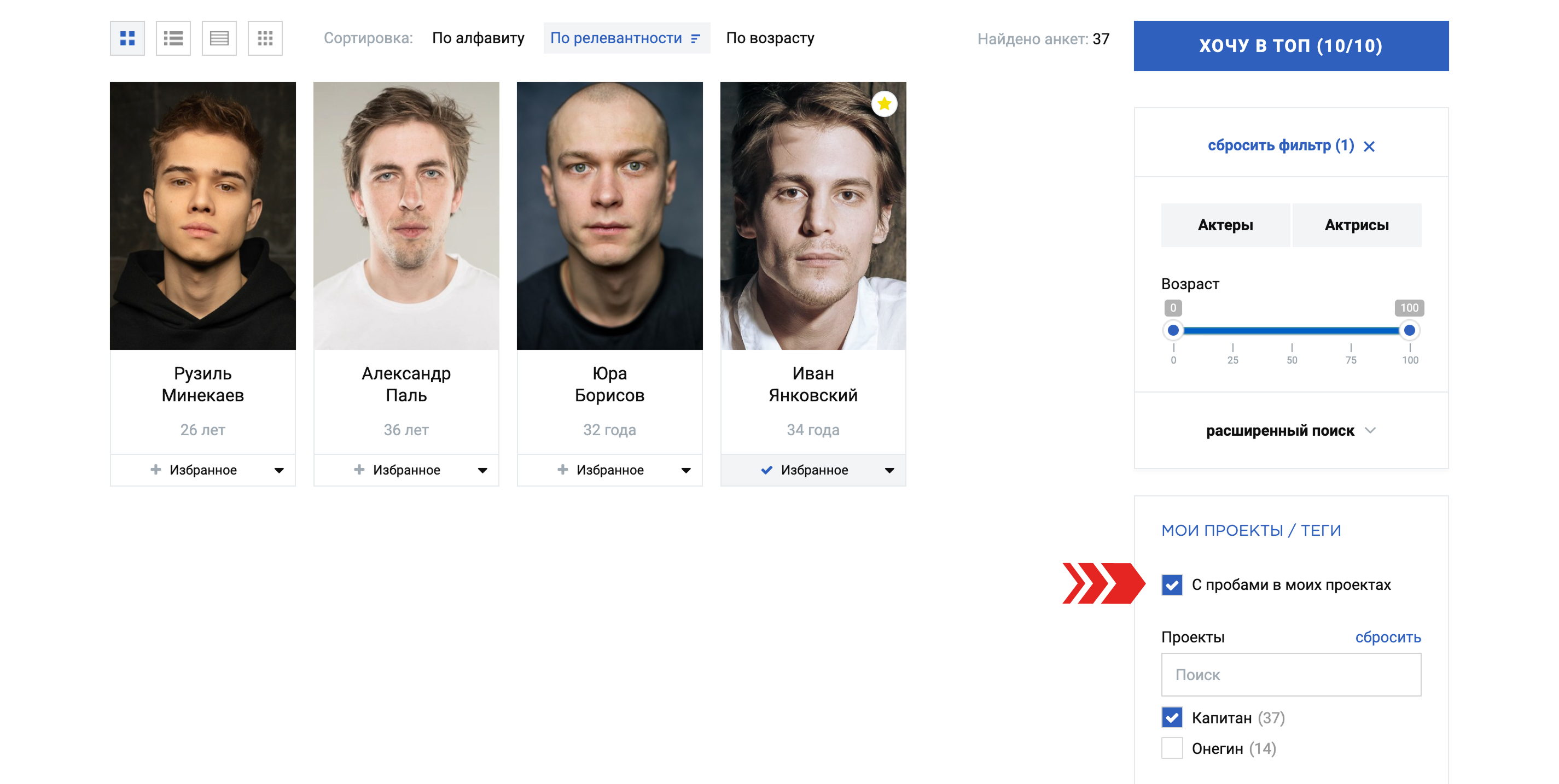This screenshot has height=784, width=1559.
Task: Select the Актеры tab
Action: point(1225,225)
